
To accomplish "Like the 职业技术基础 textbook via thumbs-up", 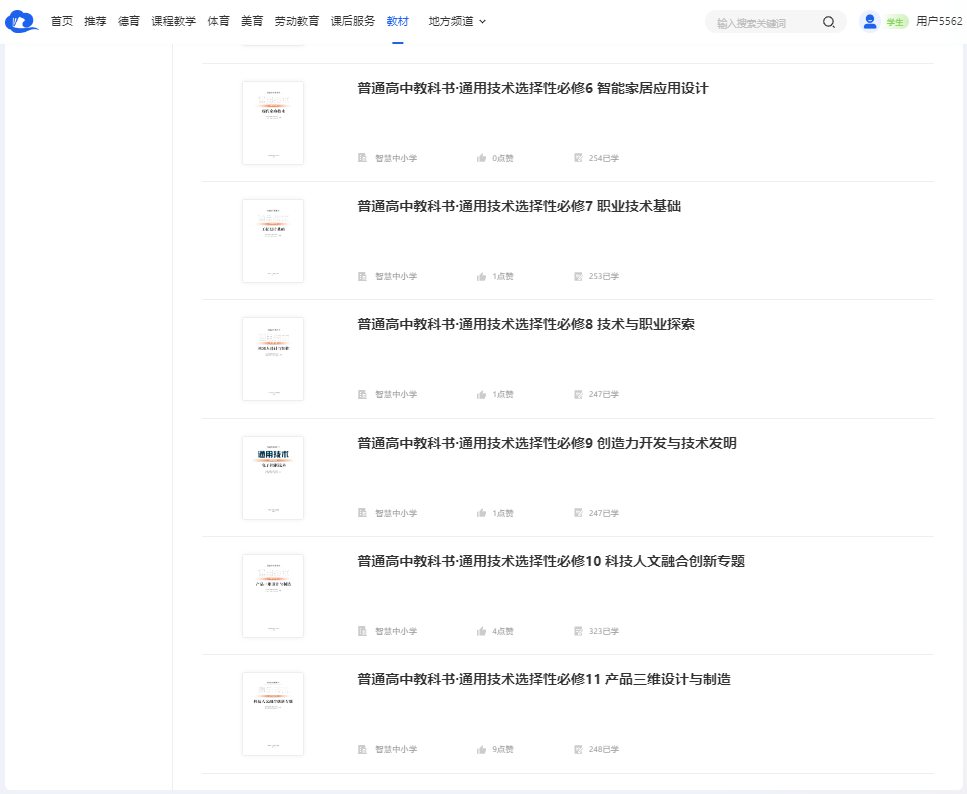I will [482, 277].
